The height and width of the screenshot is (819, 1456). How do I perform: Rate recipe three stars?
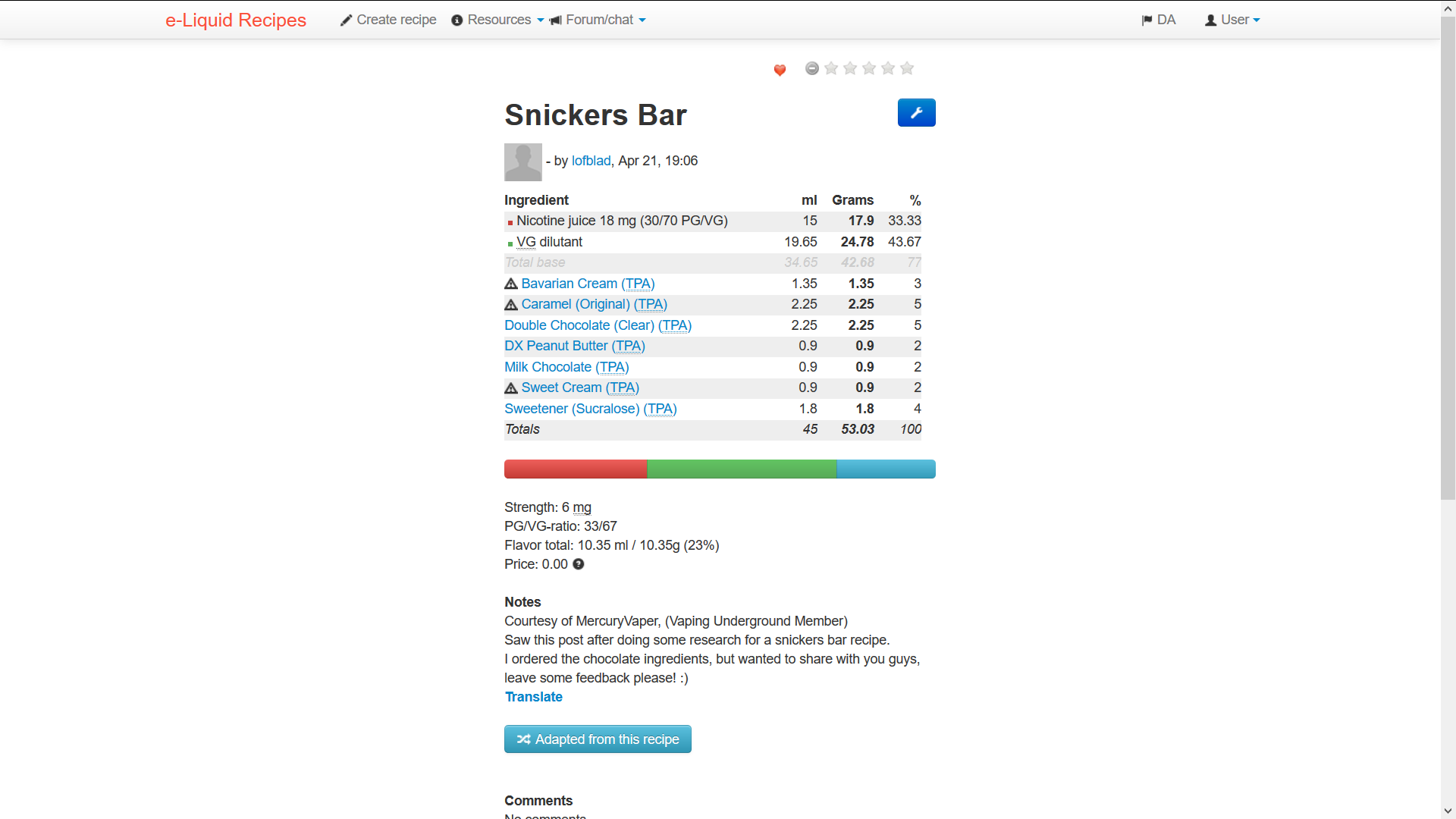(x=869, y=68)
